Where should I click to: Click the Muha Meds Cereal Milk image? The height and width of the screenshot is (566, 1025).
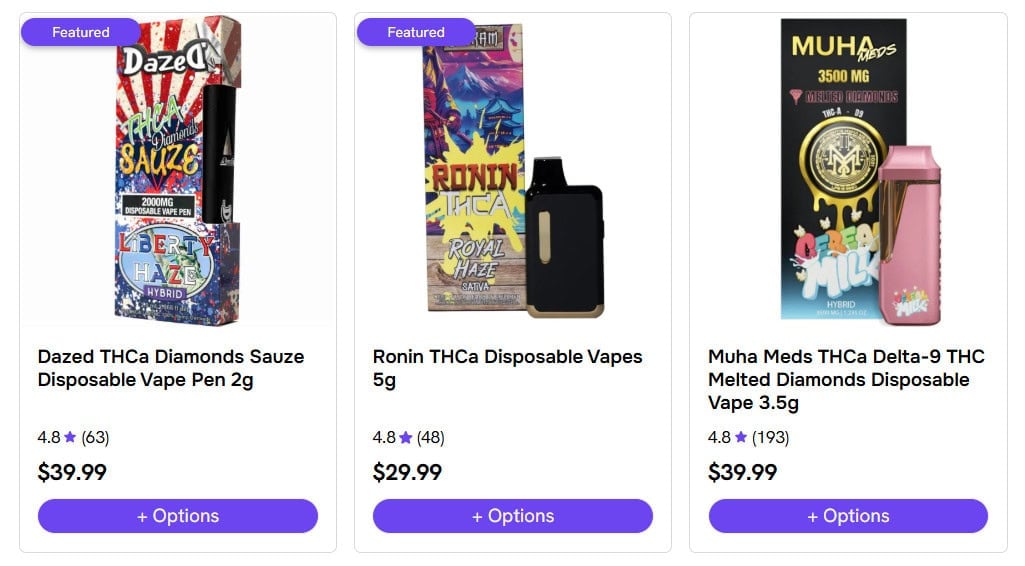pos(848,172)
